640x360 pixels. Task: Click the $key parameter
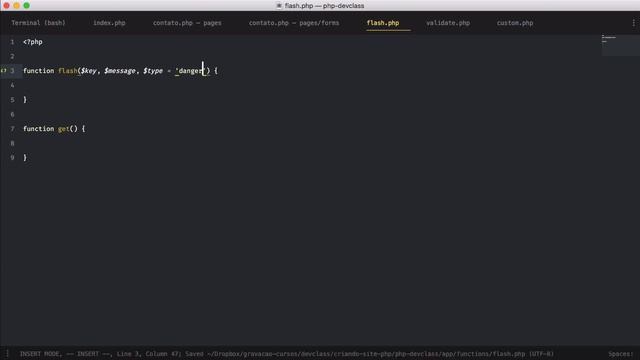(89, 71)
